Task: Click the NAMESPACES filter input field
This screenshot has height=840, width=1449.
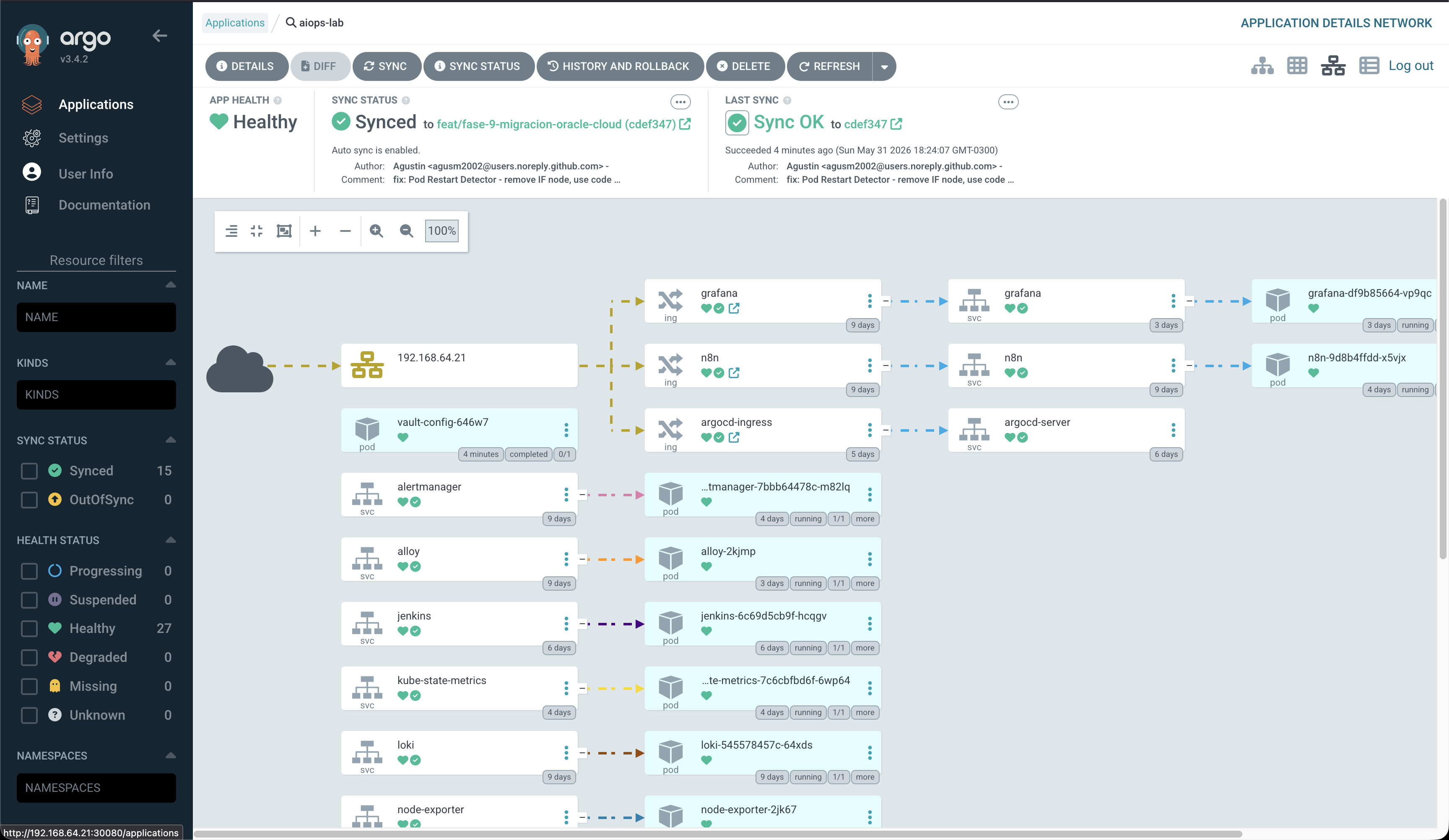Action: pos(96,788)
